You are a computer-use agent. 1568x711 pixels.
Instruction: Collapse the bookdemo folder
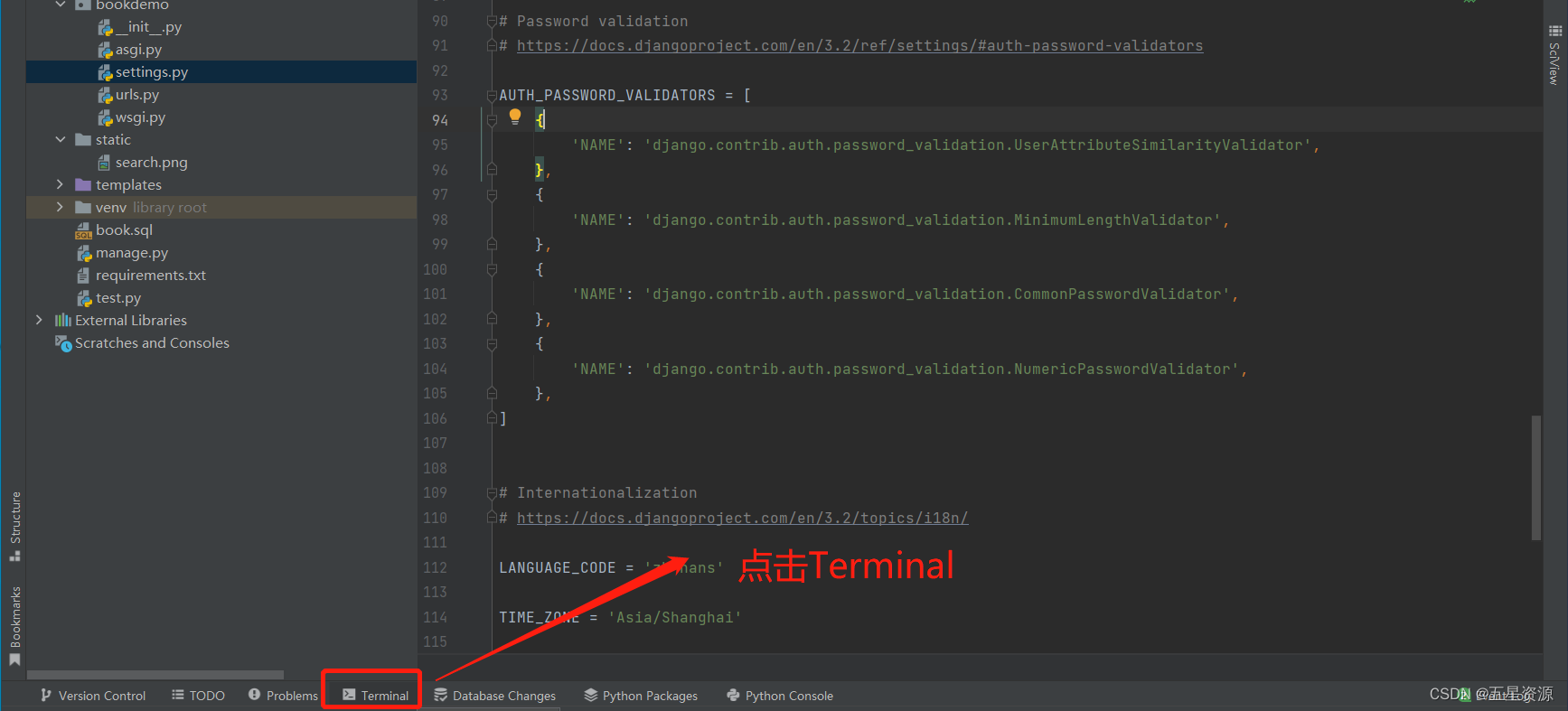pos(61,5)
